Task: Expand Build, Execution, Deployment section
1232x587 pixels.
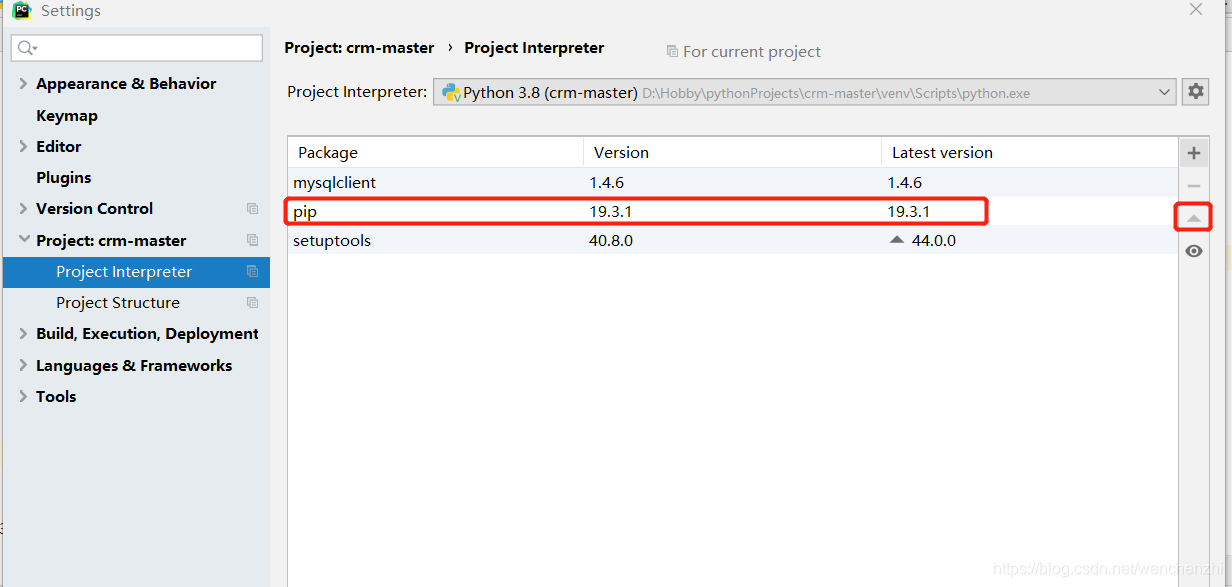Action: pyautogui.click(x=23, y=334)
